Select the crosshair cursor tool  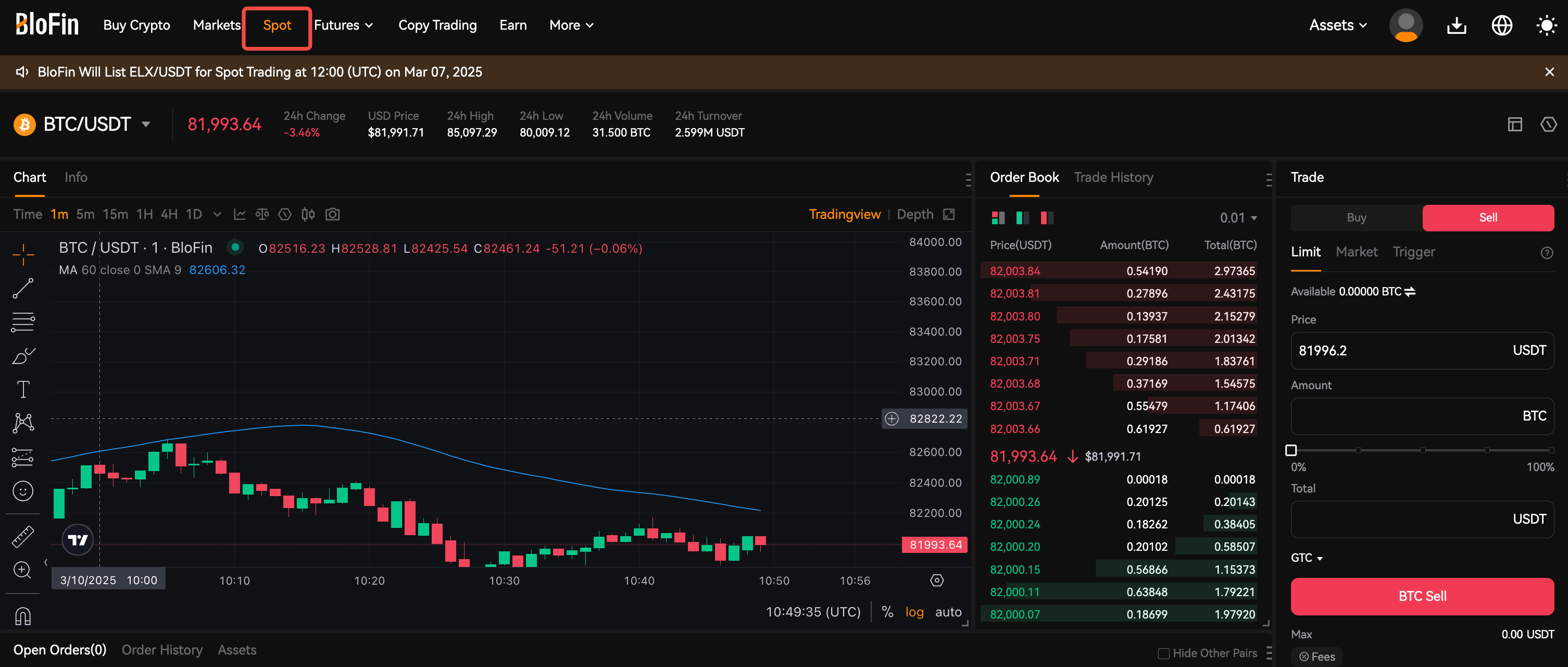coord(23,254)
